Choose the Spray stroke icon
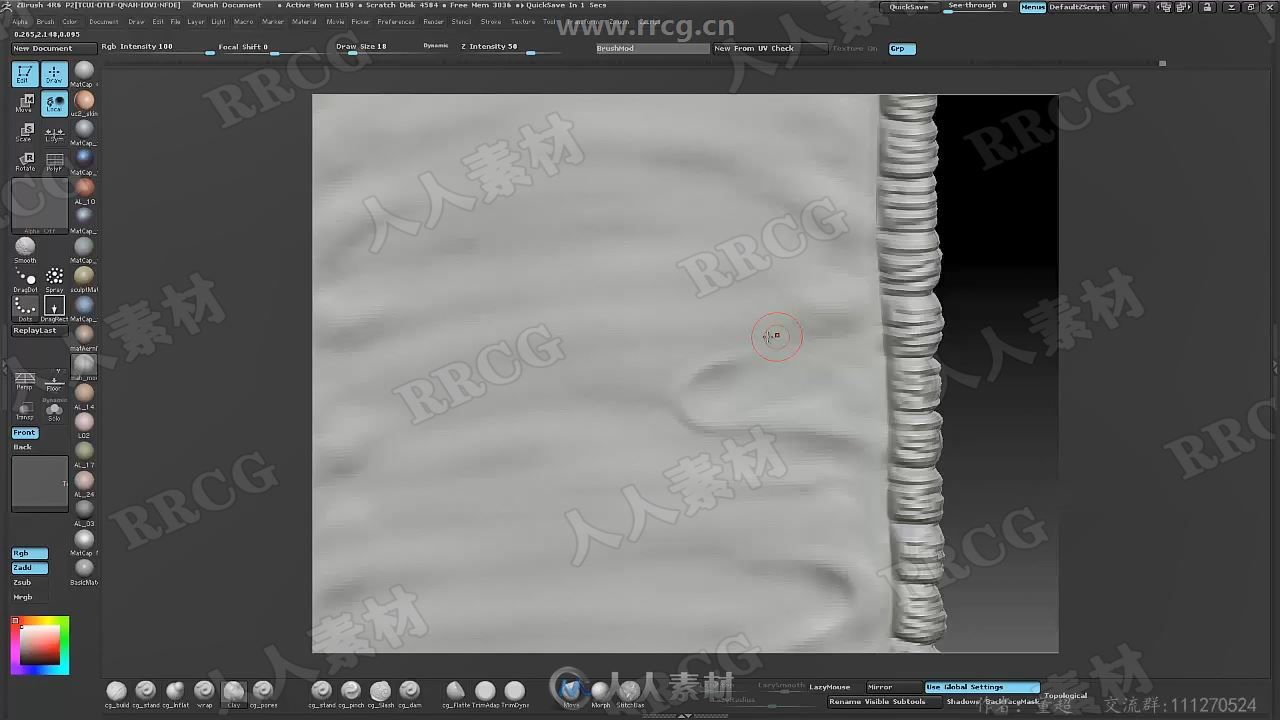Image resolution: width=1280 pixels, height=720 pixels. click(54, 280)
